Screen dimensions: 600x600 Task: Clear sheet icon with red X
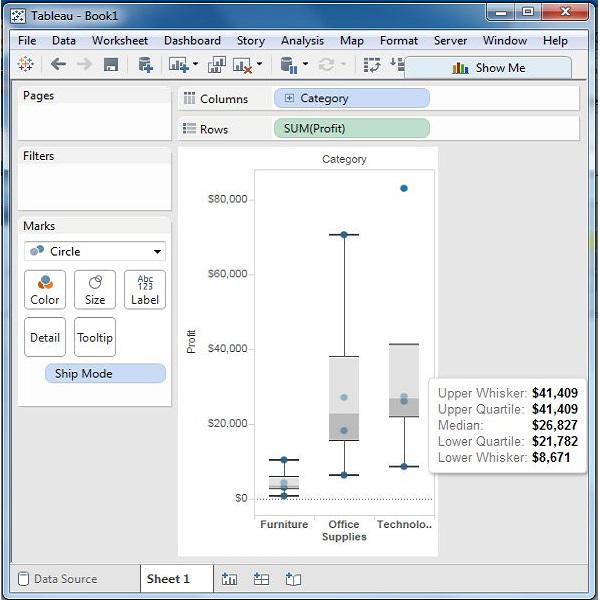tap(243, 65)
